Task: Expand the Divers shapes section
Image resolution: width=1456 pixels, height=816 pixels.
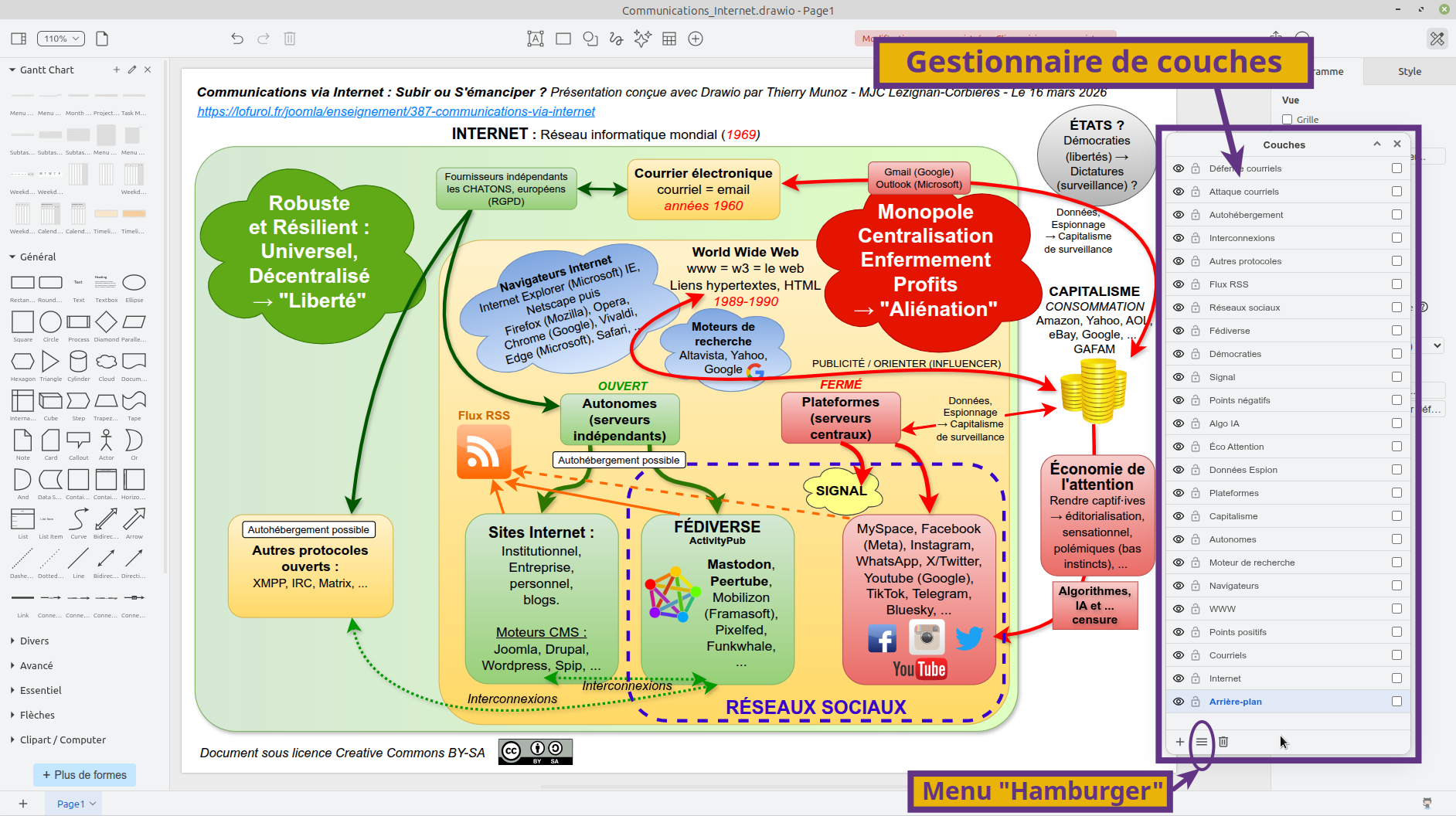Action: tap(34, 641)
